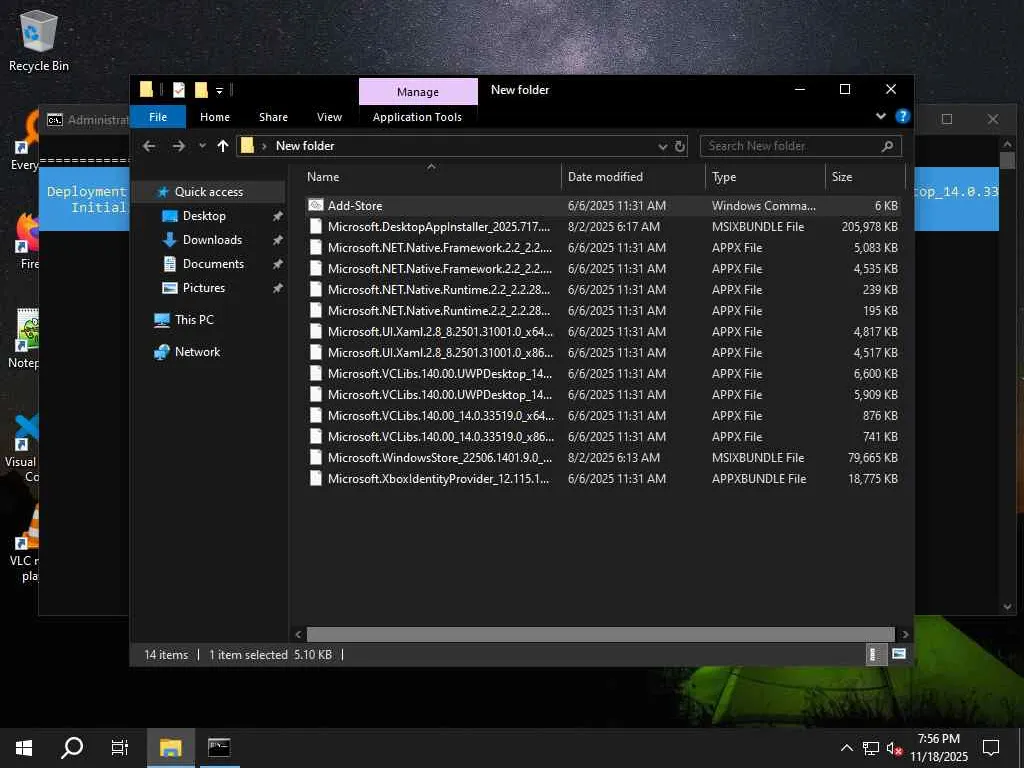Open the Windows Start menu
Viewport: 1024px width, 768px height.
(24, 748)
